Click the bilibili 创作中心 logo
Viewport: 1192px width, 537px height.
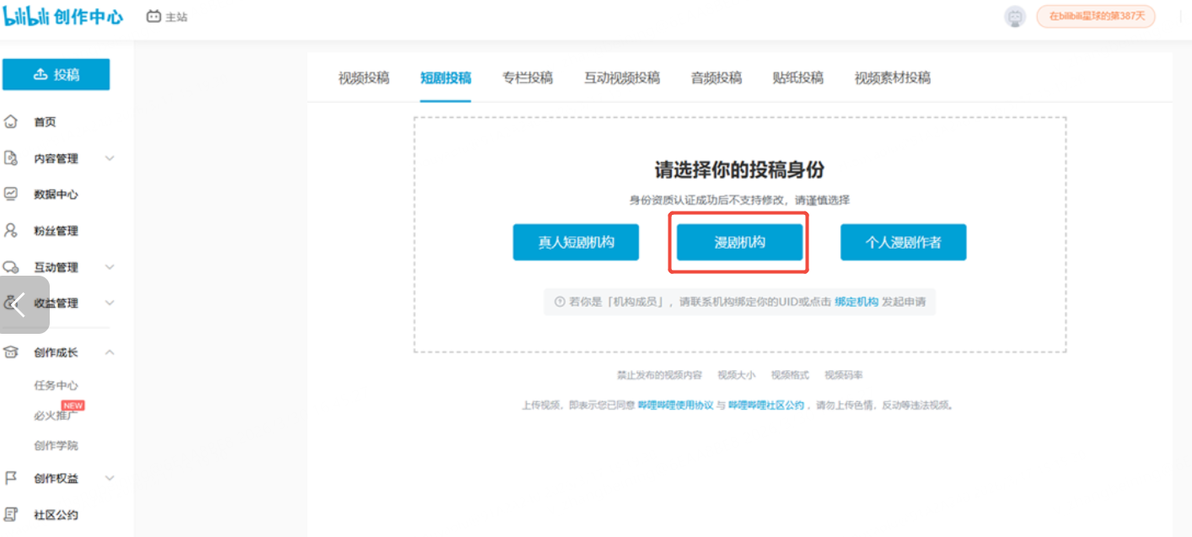pyautogui.click(x=62, y=17)
